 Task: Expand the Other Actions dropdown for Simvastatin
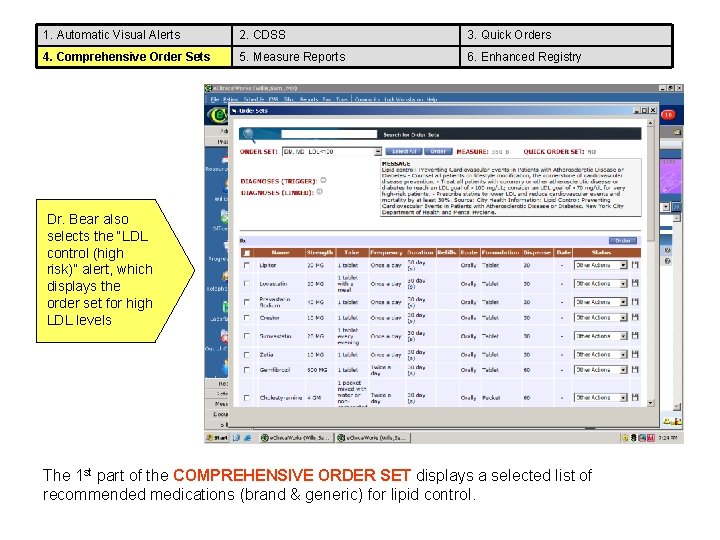pyautogui.click(x=623, y=336)
